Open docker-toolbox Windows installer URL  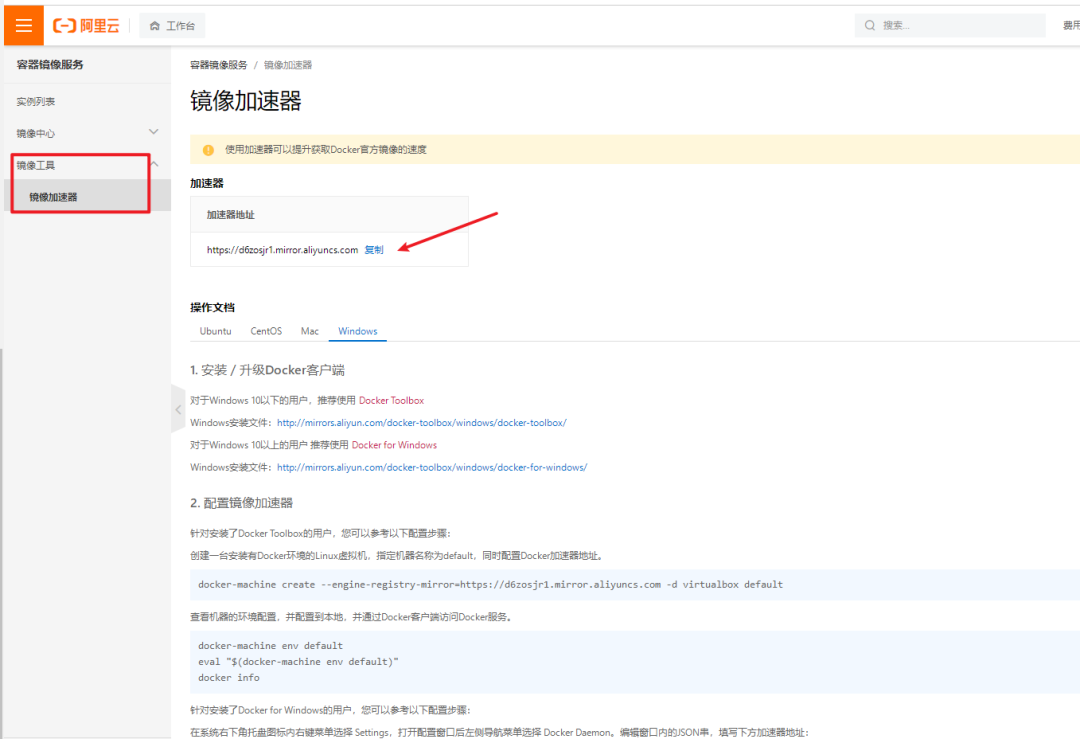coord(422,423)
